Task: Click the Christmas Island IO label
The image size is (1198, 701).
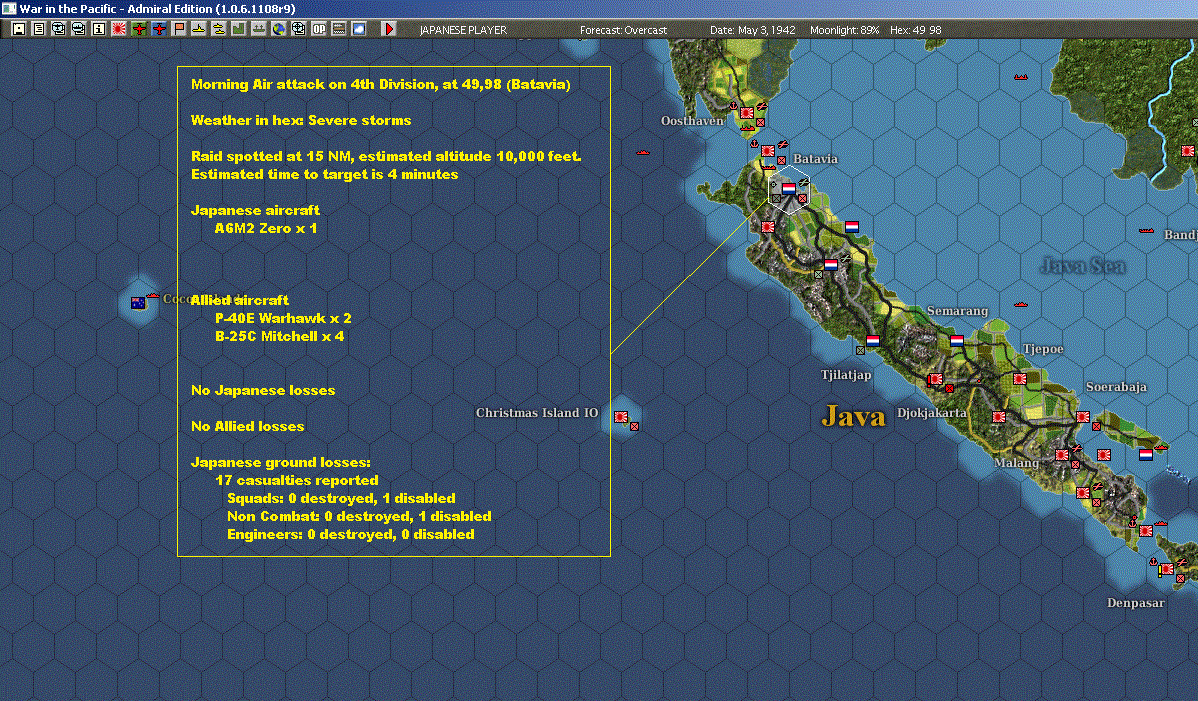Action: pos(536,412)
